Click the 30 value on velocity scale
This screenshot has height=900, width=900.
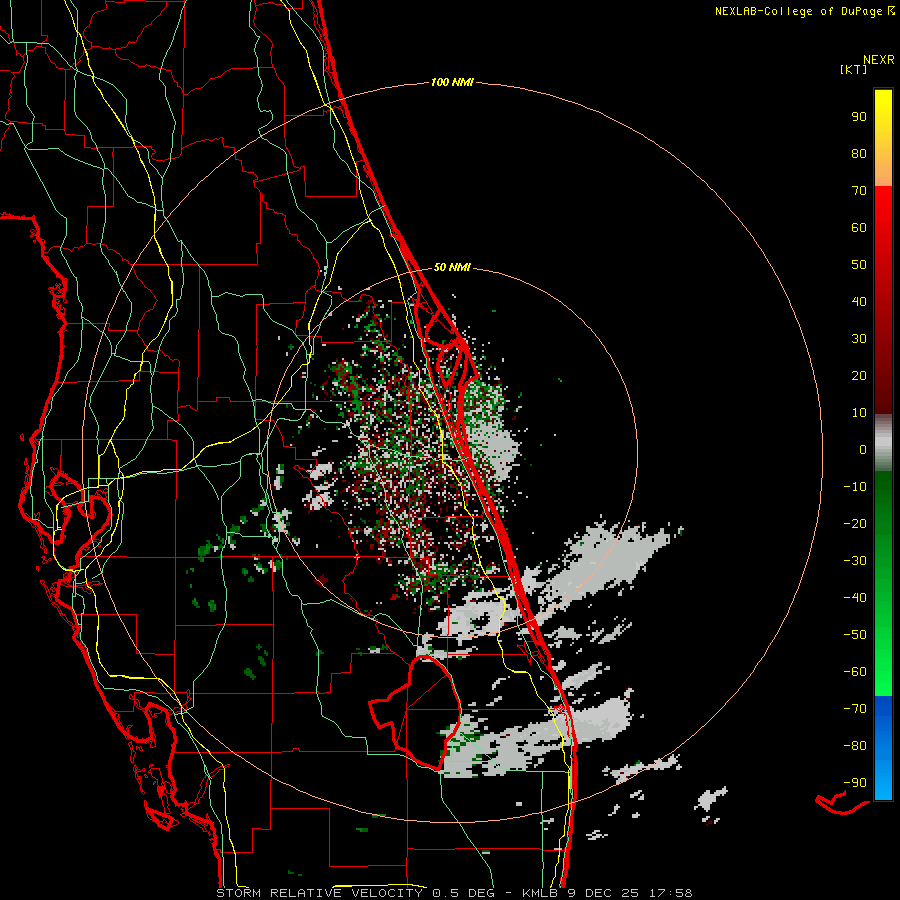click(x=859, y=339)
